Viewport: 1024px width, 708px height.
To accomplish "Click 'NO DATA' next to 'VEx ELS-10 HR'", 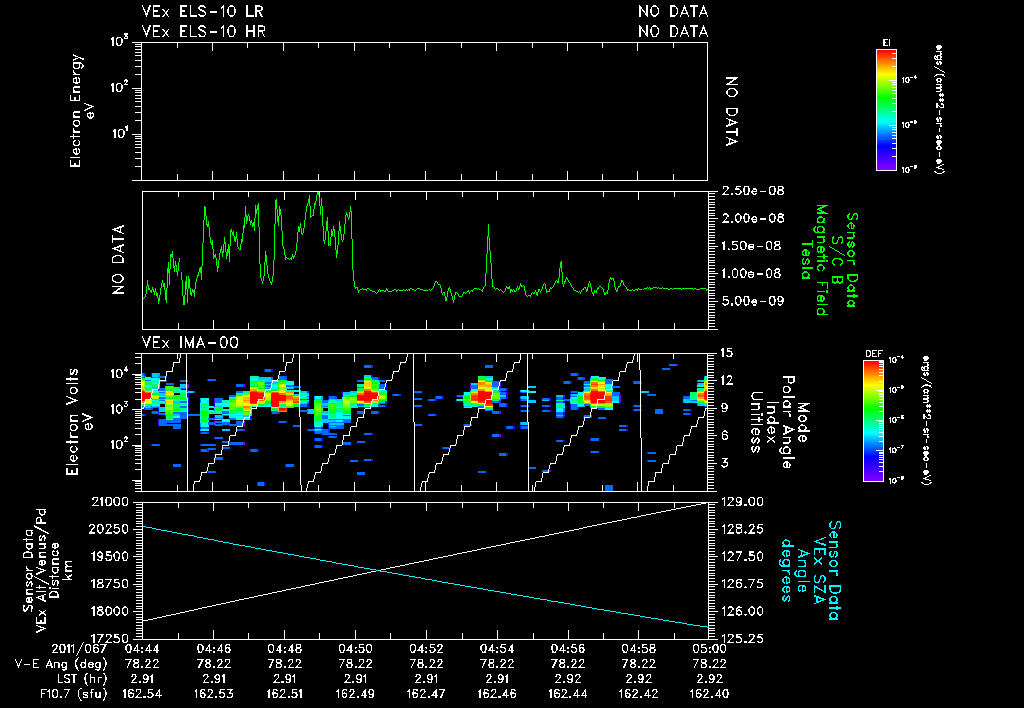I will tap(673, 31).
